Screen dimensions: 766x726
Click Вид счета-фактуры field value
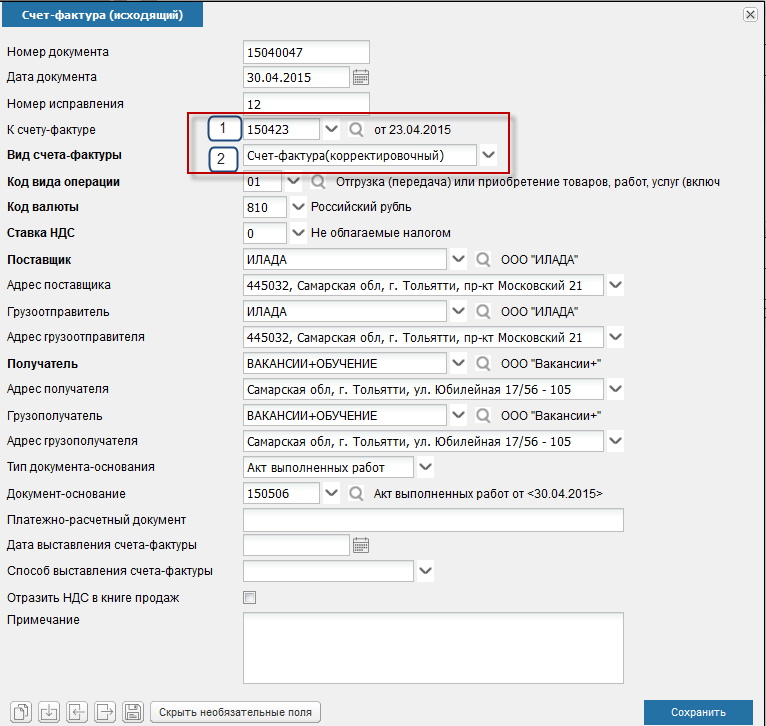(360, 155)
